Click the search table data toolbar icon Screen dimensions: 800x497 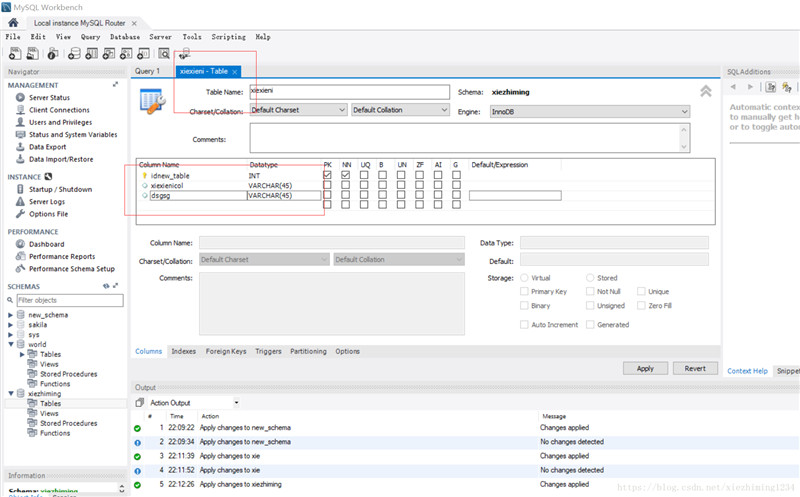[x=164, y=53]
